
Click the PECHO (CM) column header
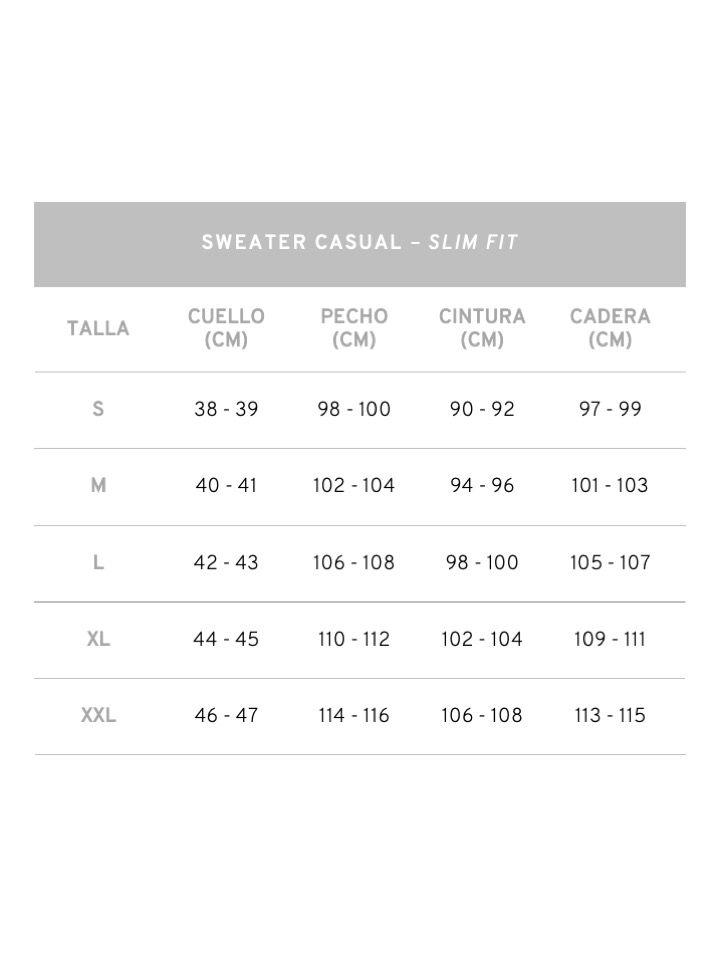point(354,328)
